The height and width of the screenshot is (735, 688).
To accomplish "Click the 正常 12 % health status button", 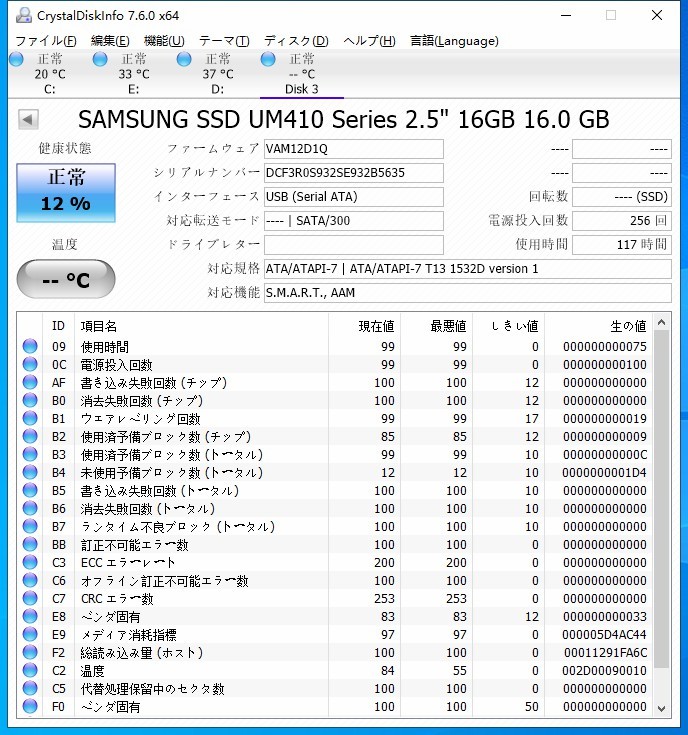I will tap(66, 193).
